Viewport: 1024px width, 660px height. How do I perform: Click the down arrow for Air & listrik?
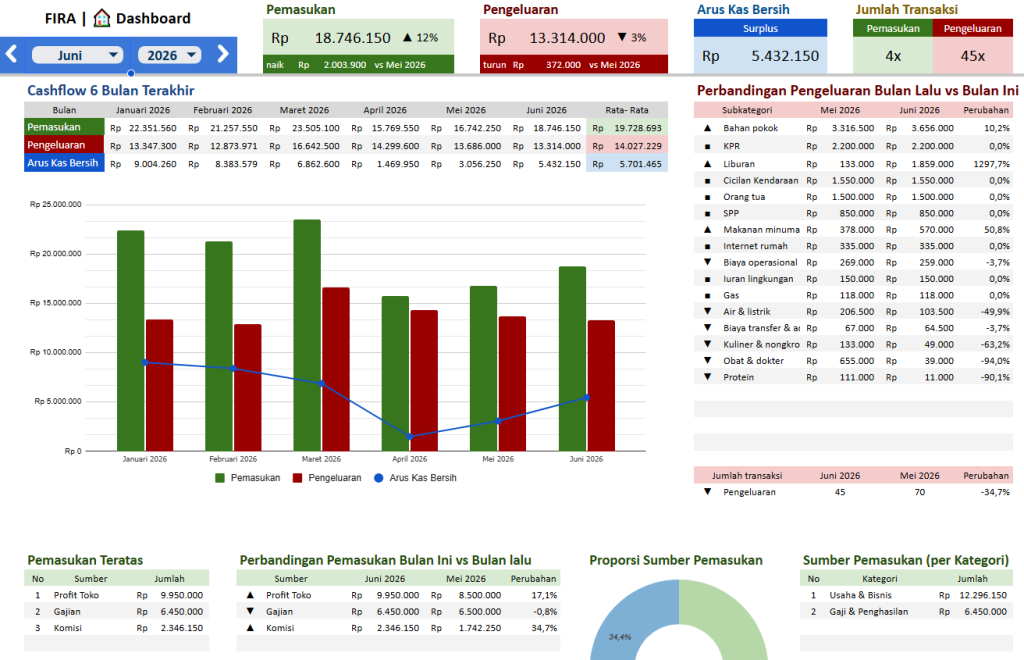click(707, 311)
